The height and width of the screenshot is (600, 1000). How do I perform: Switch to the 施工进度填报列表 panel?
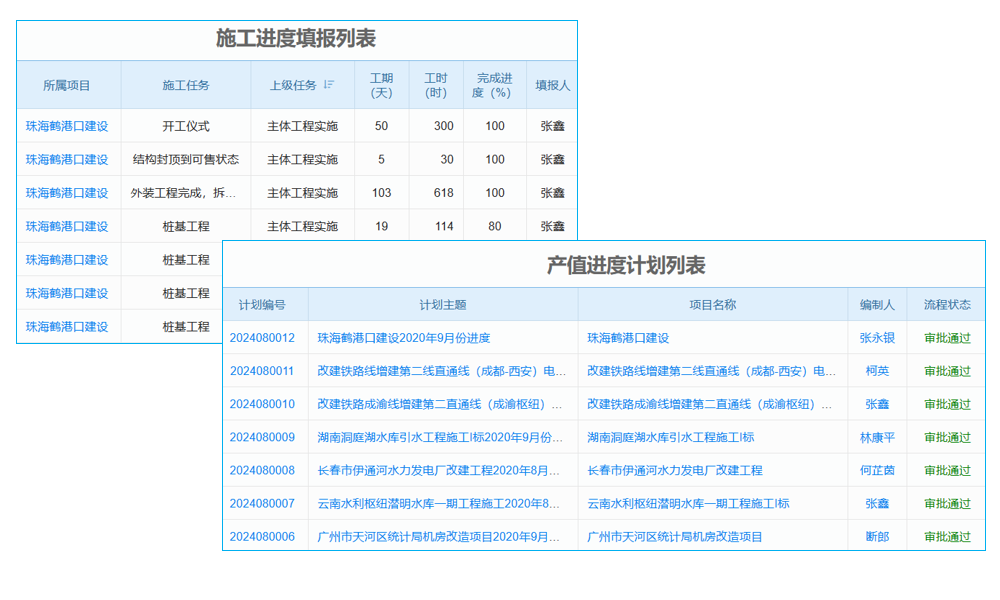[295, 40]
